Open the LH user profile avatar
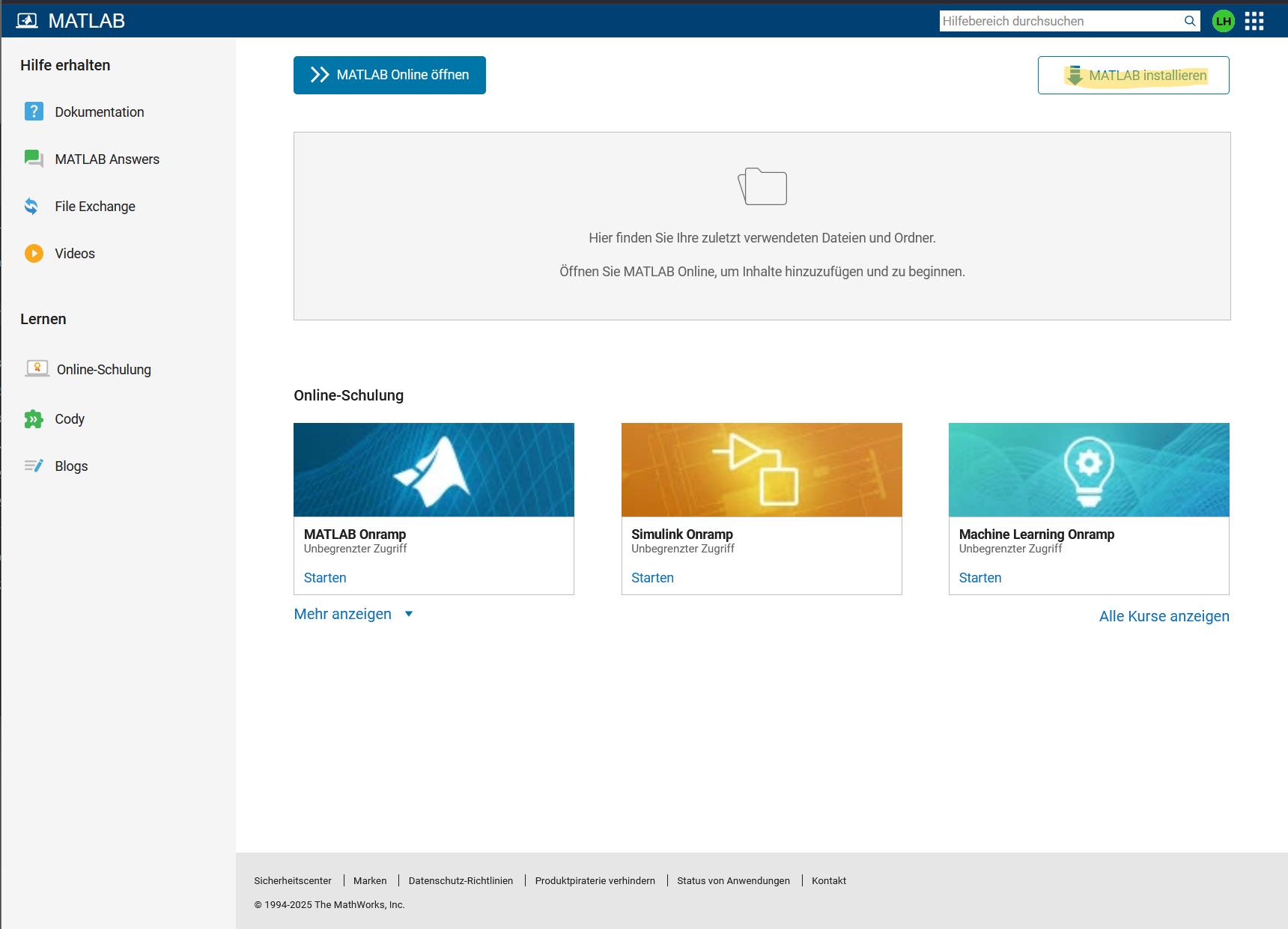 point(1223,21)
